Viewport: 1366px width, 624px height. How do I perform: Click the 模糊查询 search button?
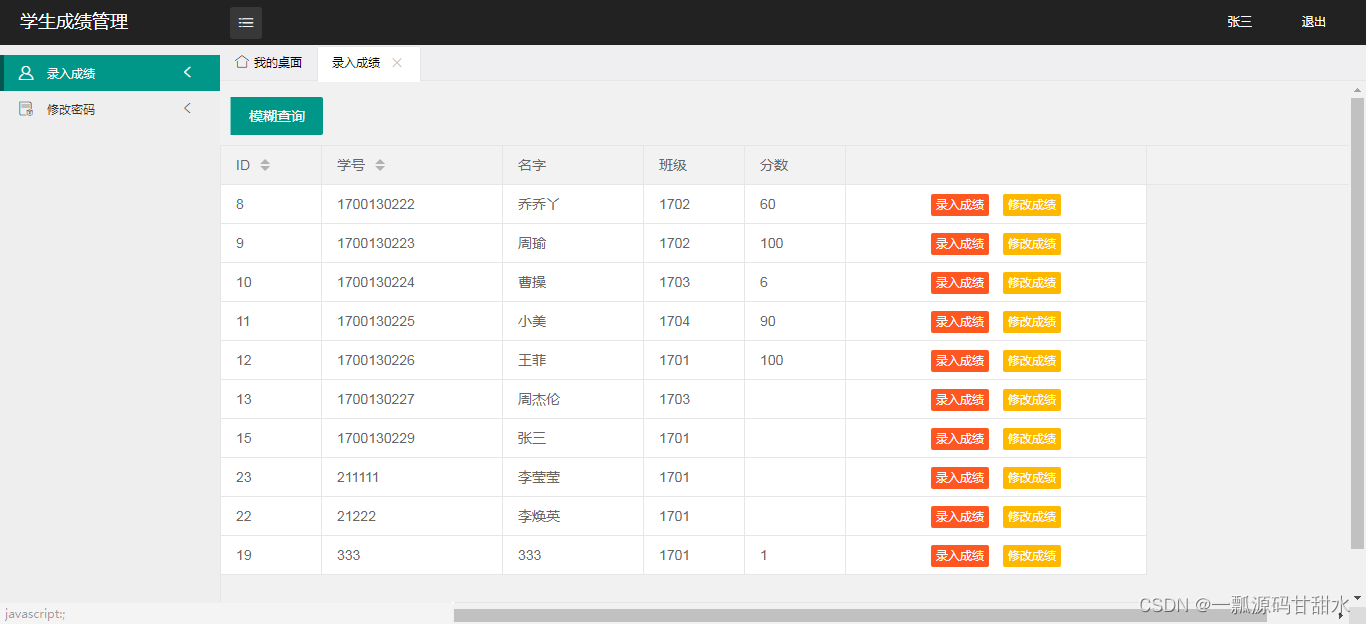(x=277, y=116)
